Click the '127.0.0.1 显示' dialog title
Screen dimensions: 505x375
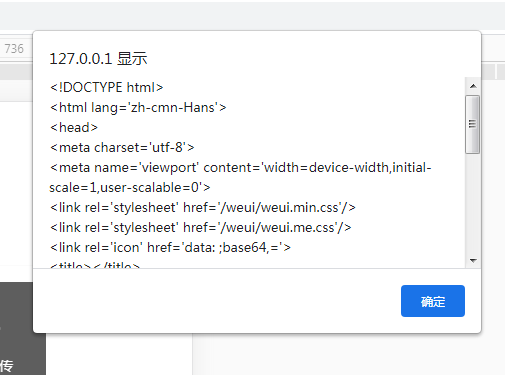coord(98,59)
